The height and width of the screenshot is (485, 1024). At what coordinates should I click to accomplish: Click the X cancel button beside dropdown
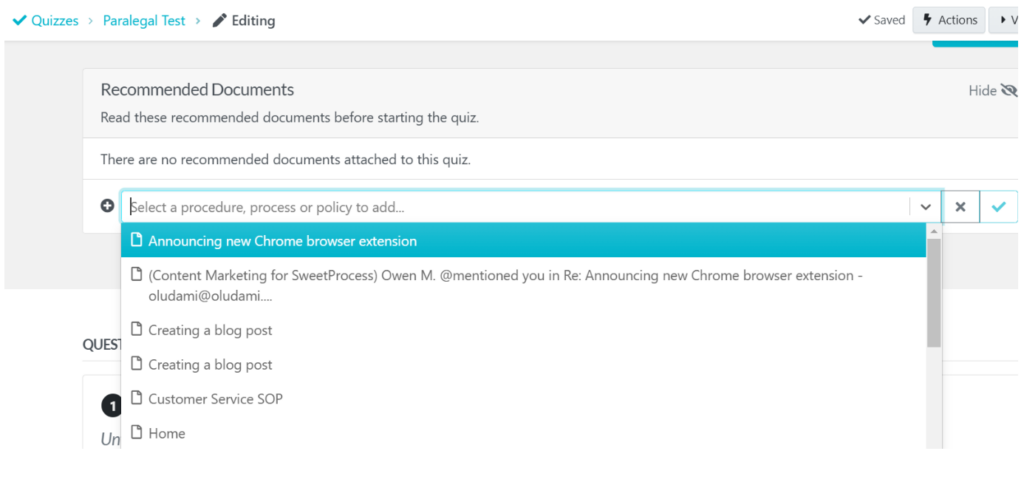pyautogui.click(x=960, y=207)
